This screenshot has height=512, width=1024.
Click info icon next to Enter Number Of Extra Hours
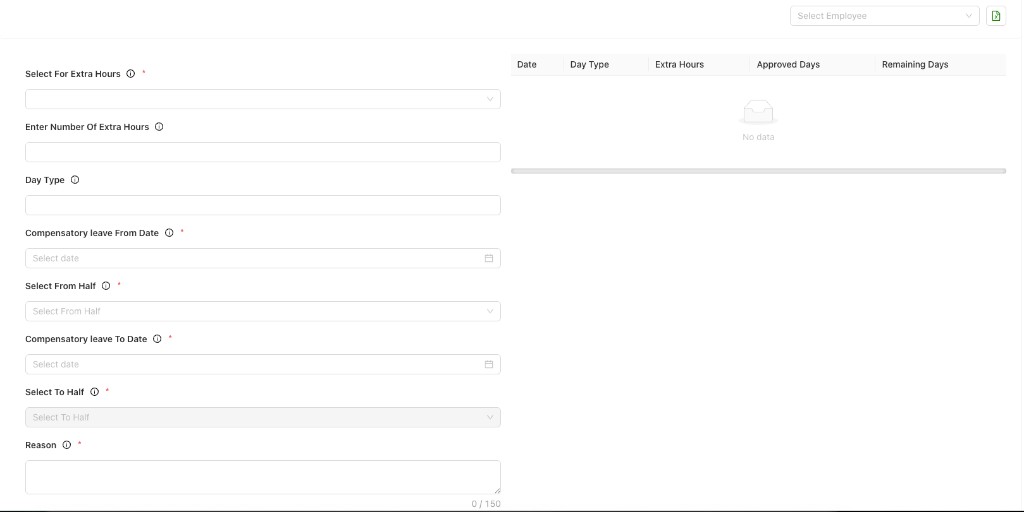pos(159,127)
